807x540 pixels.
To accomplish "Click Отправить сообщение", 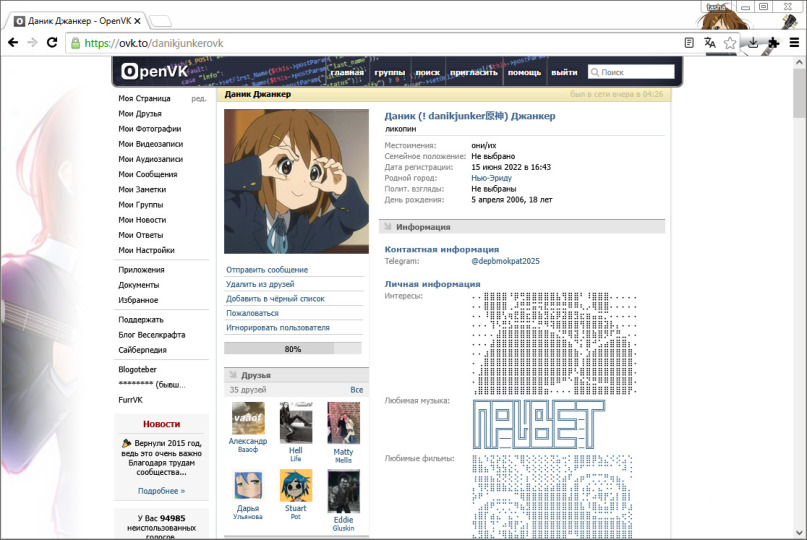I will click(x=267, y=270).
